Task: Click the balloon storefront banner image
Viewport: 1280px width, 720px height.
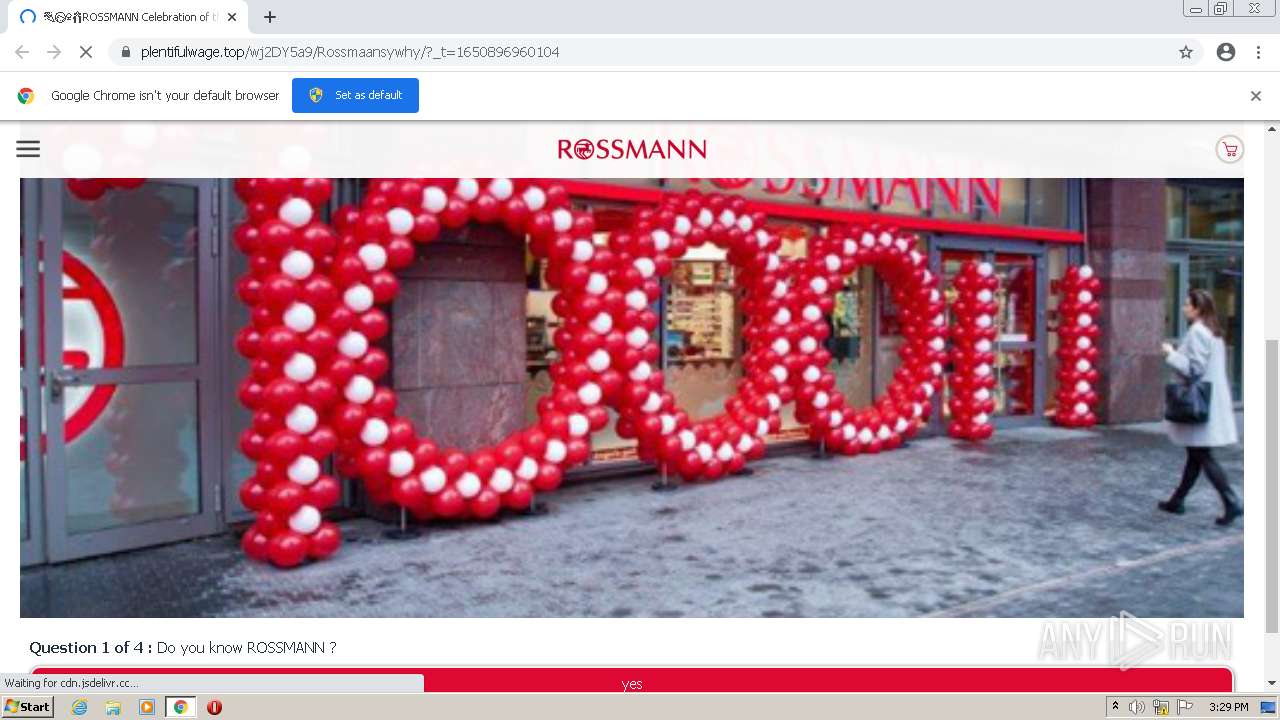Action: pos(632,398)
